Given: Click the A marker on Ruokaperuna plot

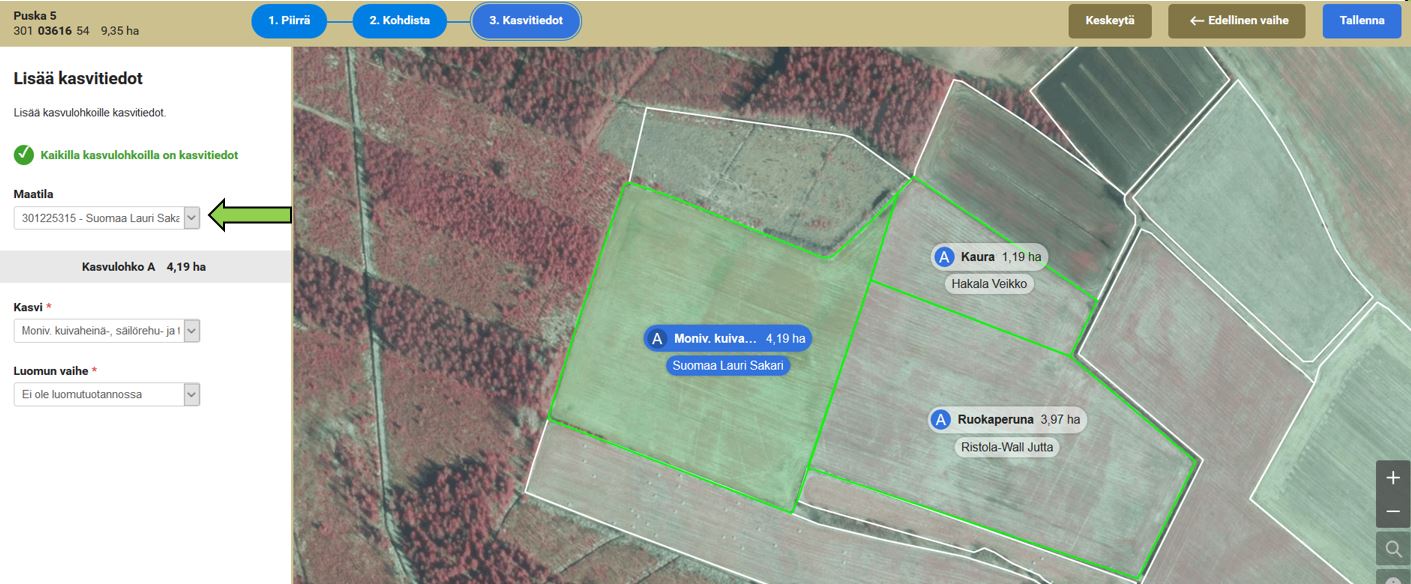Looking at the screenshot, I should 940,420.
